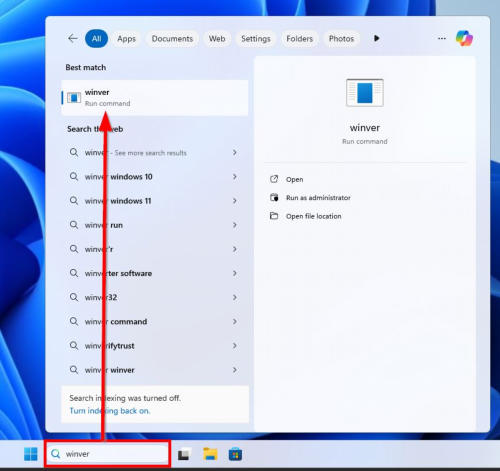This screenshot has width=500, height=471.
Task: Click 'Turn indexing back on' link
Action: 110,411
